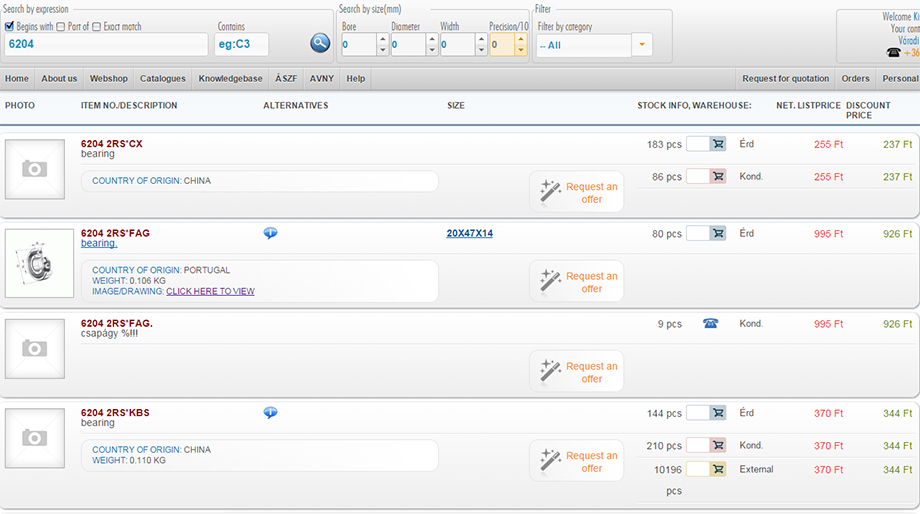This screenshot has height=514, width=920.
Task: Decrease the Width size value
Action: pyautogui.click(x=480, y=50)
